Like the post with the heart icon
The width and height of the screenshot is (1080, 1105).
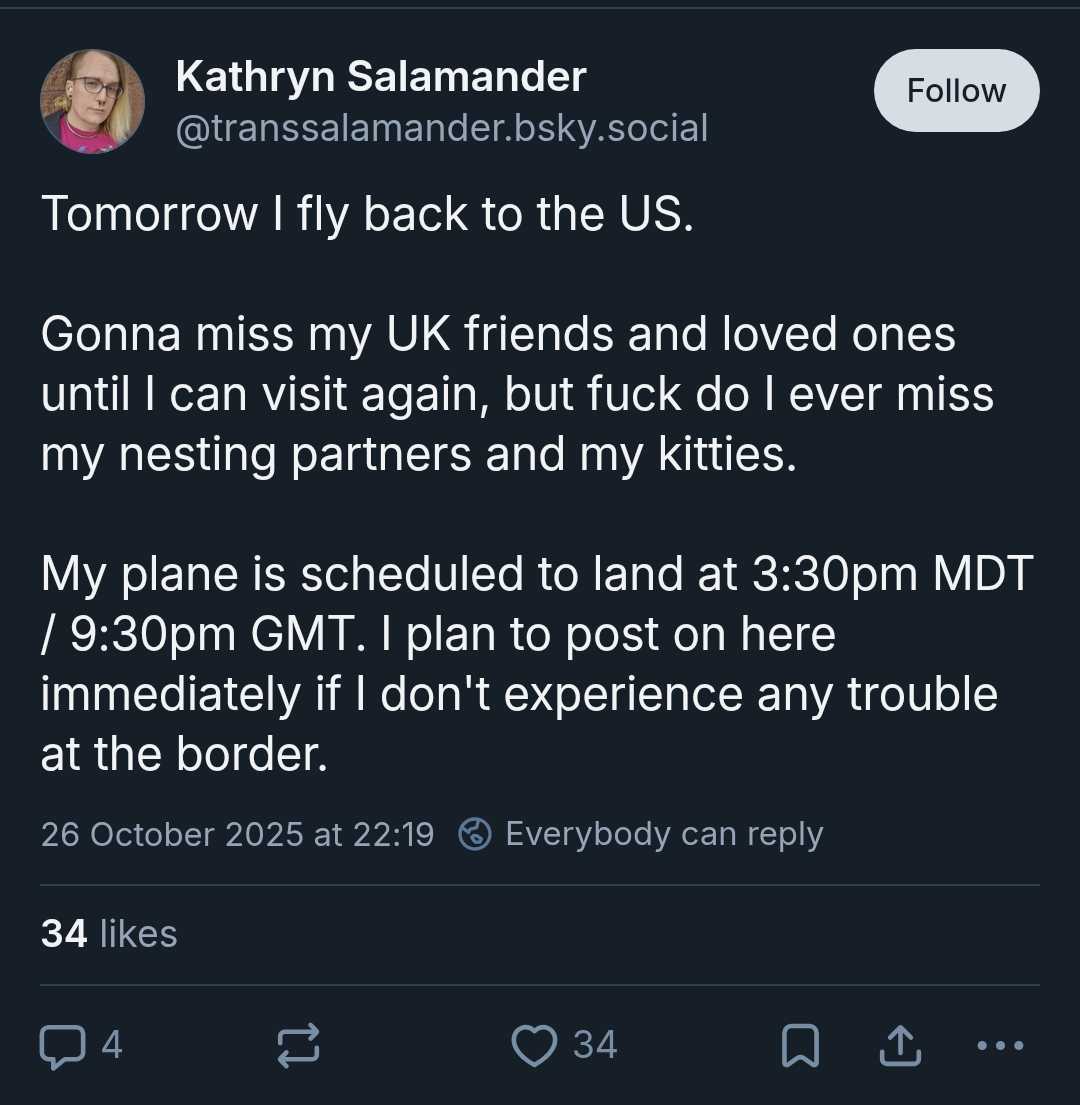(x=534, y=1045)
